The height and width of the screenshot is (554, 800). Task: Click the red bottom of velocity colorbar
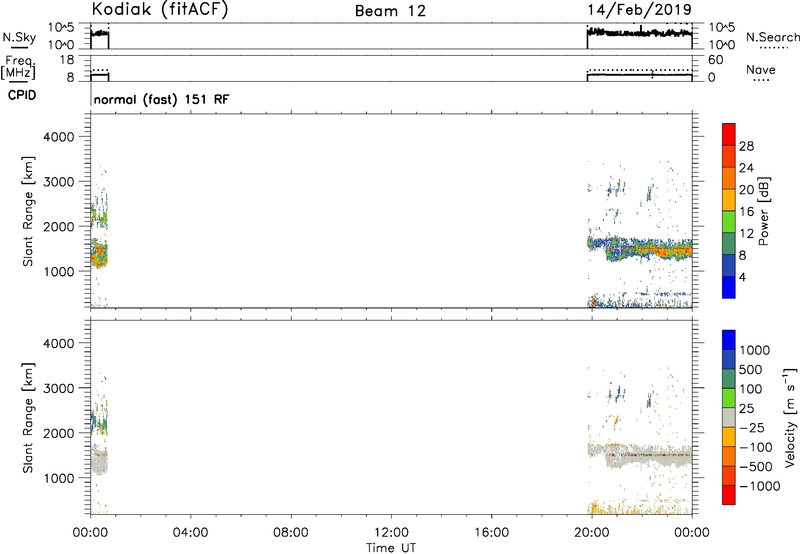[729, 495]
